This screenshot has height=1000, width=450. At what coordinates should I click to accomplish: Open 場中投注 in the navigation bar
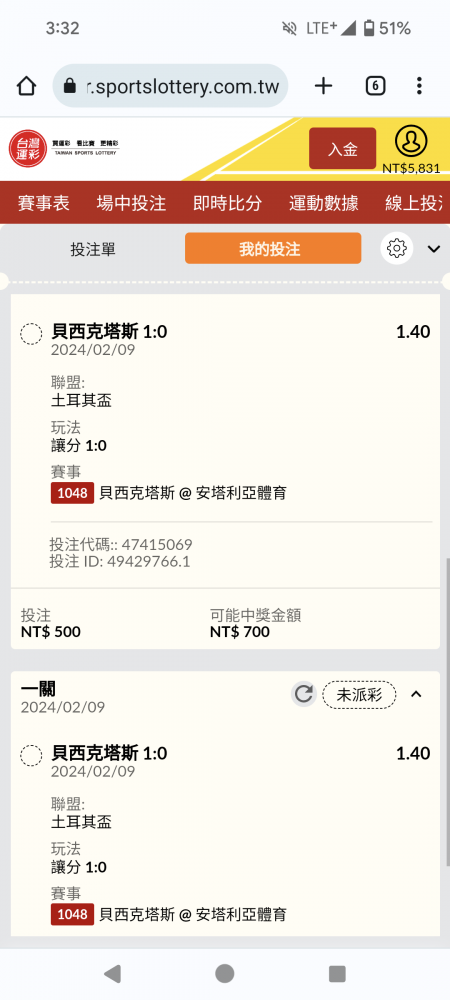click(x=131, y=203)
